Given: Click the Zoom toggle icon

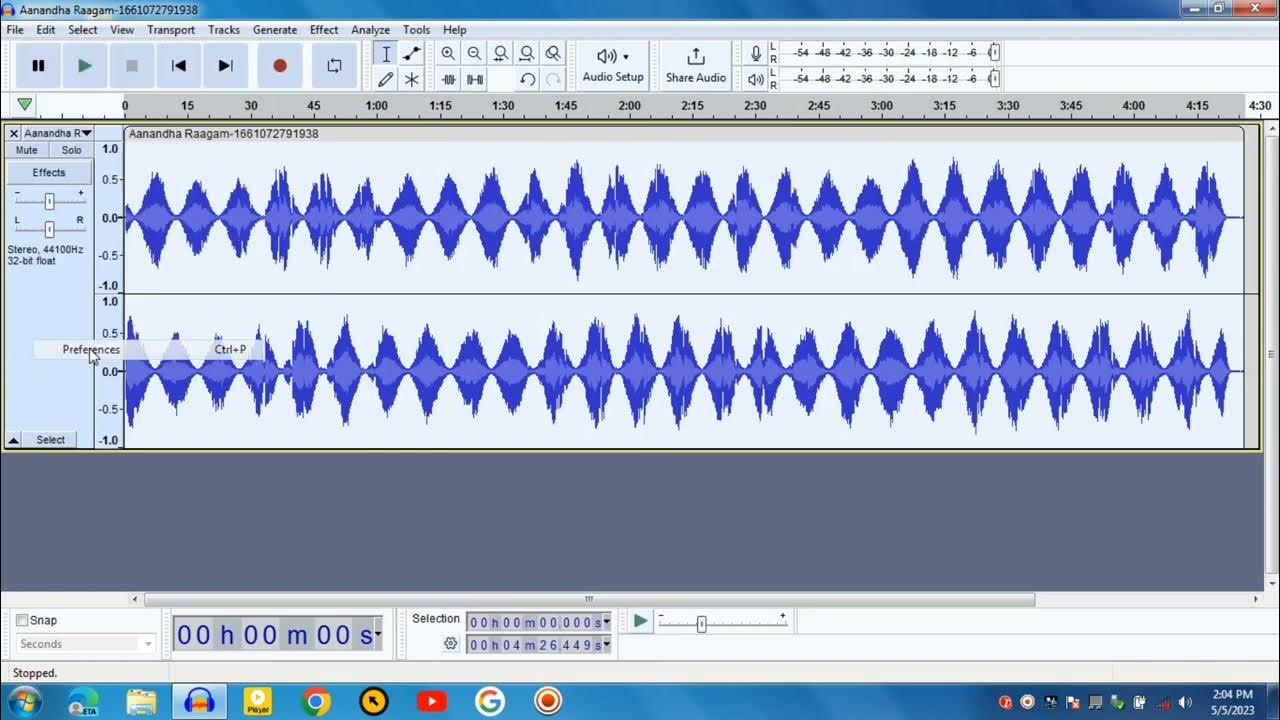Looking at the screenshot, I should pyautogui.click(x=552, y=54).
